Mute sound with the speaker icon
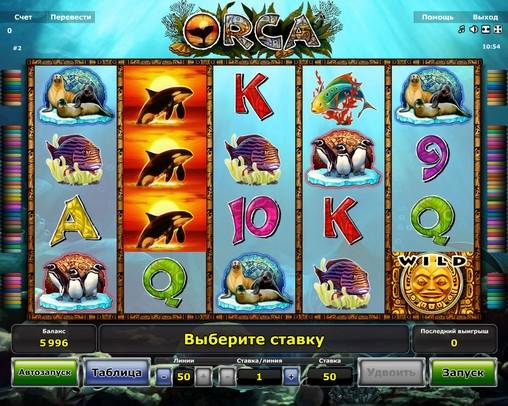Viewport: 508px width, 406px height. (x=473, y=29)
